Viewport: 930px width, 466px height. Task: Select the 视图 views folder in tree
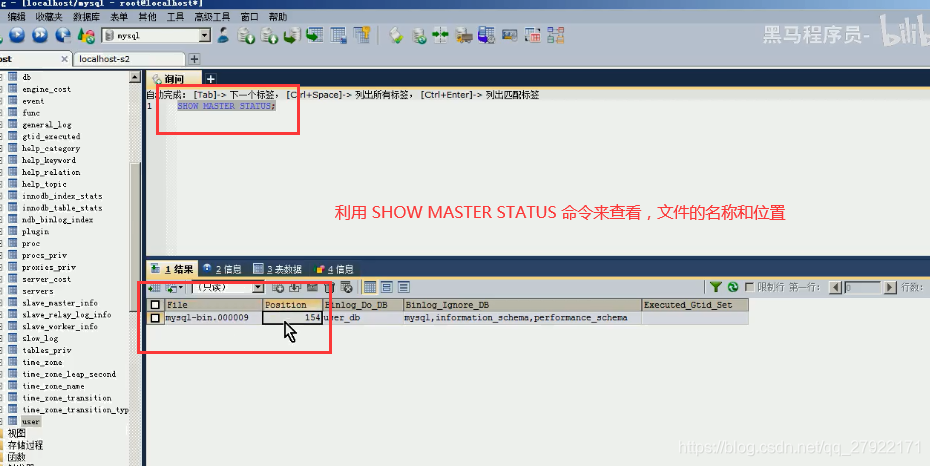coord(17,433)
